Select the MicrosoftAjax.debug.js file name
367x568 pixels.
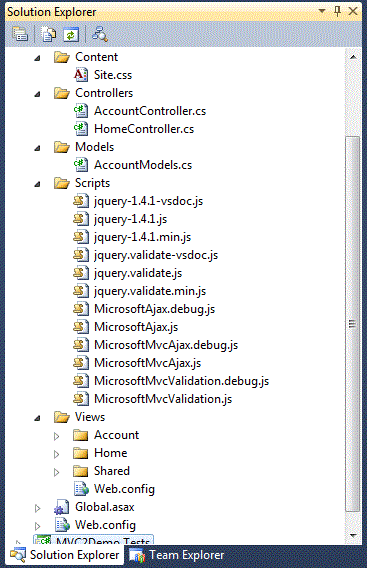[x=154, y=309]
